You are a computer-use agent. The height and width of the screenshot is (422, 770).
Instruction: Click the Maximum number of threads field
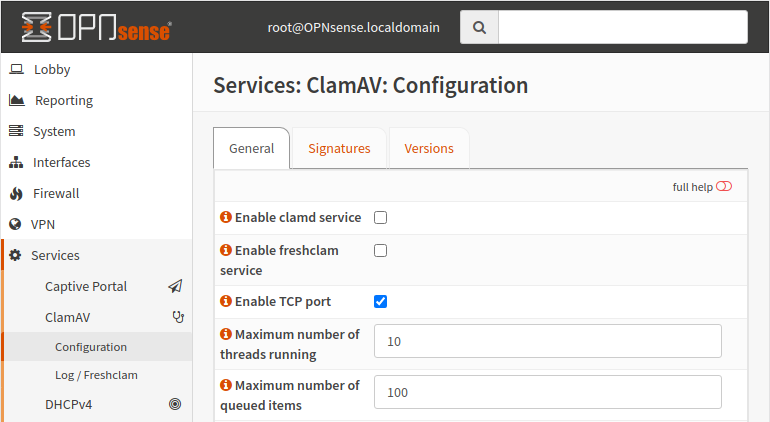[x=547, y=341]
